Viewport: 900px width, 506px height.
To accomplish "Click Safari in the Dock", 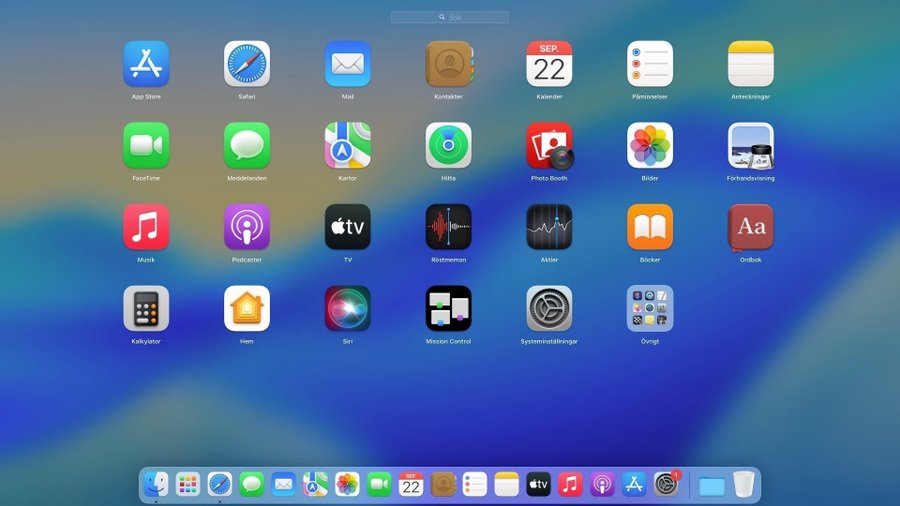I will point(220,485).
